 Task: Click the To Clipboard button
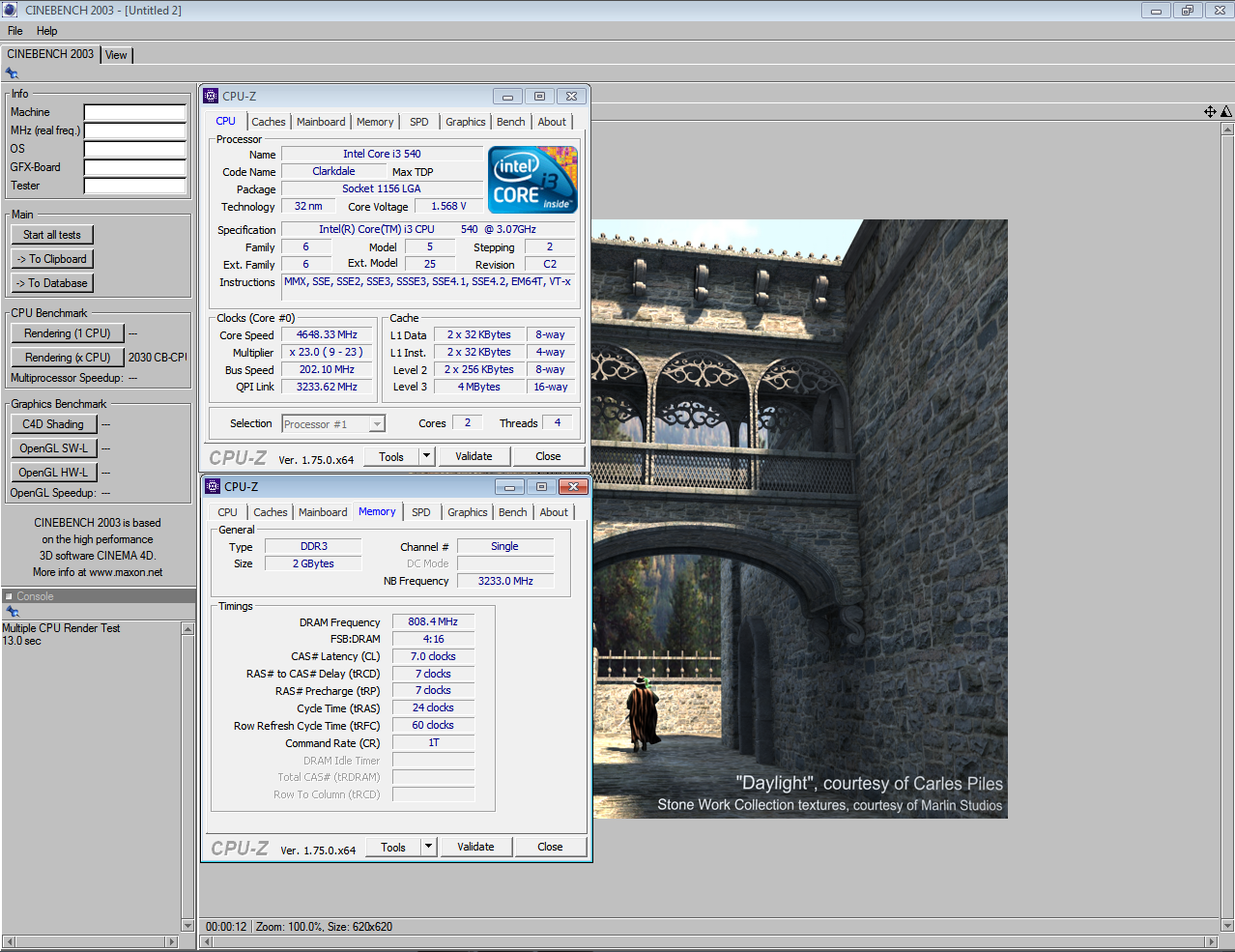[52, 259]
